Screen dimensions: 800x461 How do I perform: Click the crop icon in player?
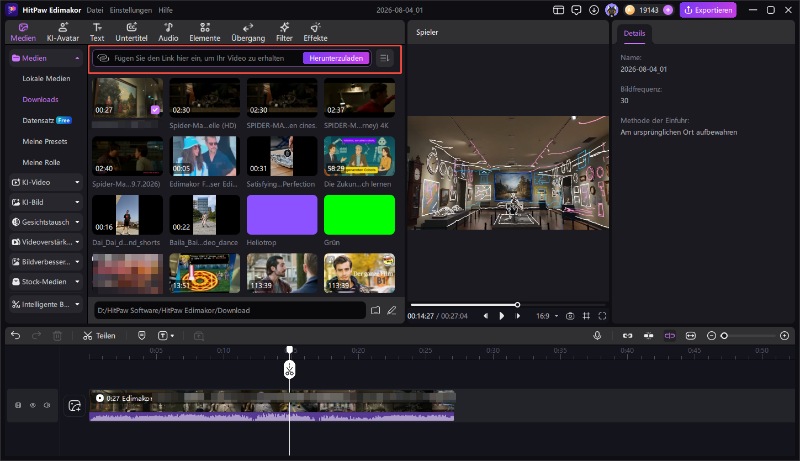[x=586, y=316]
